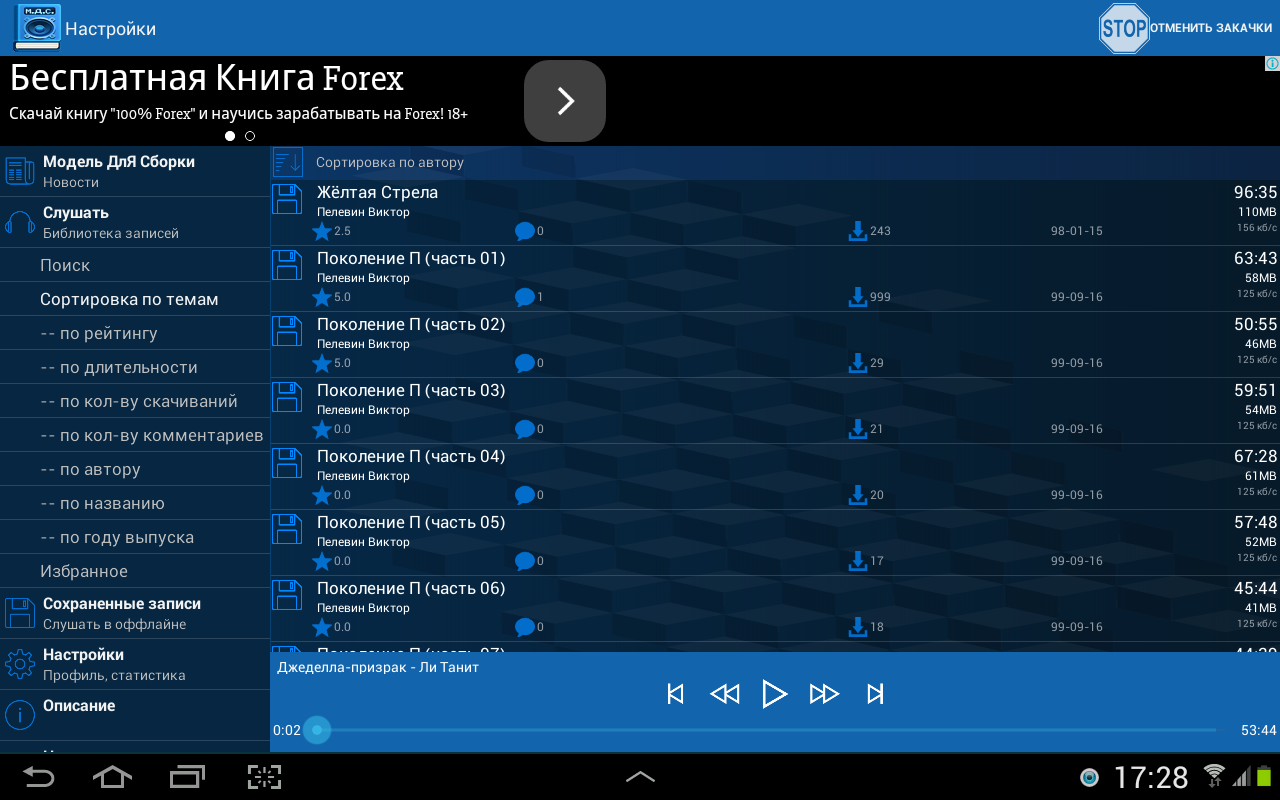Image resolution: width=1280 pixels, height=800 pixels.
Task: Sort by году выпуска
Action: (x=135, y=537)
